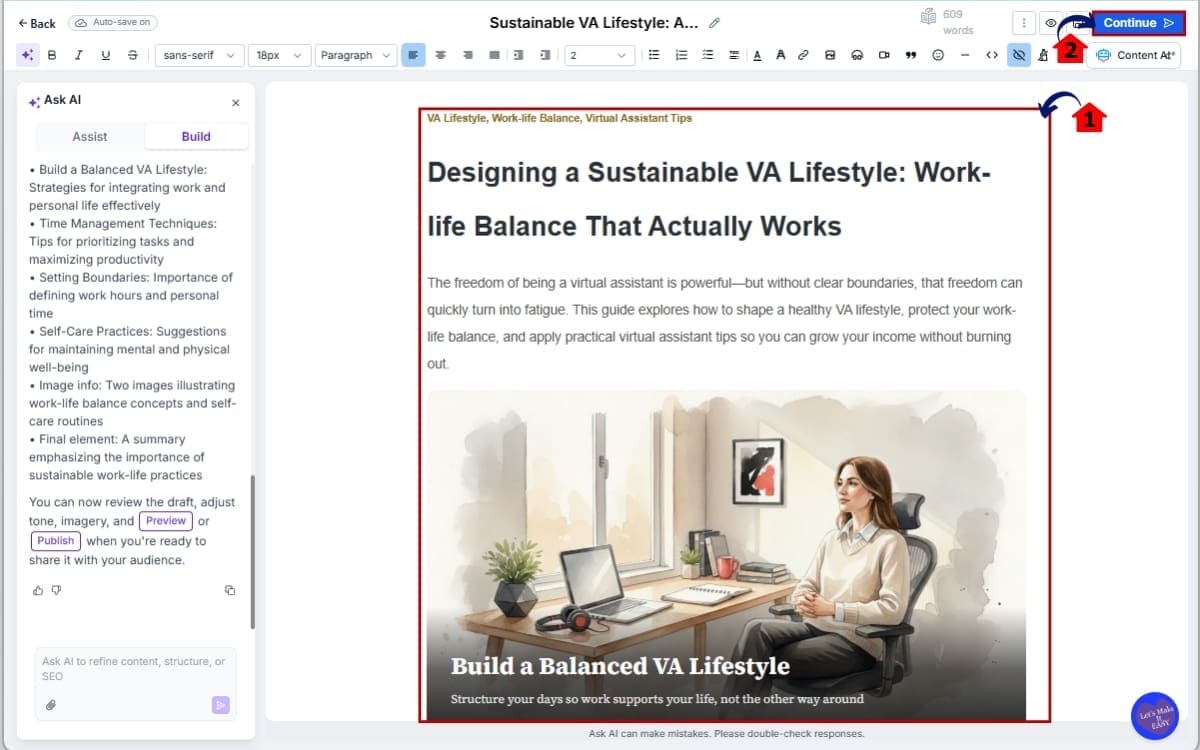1200x750 pixels.
Task: Open the code view
Action: click(992, 55)
